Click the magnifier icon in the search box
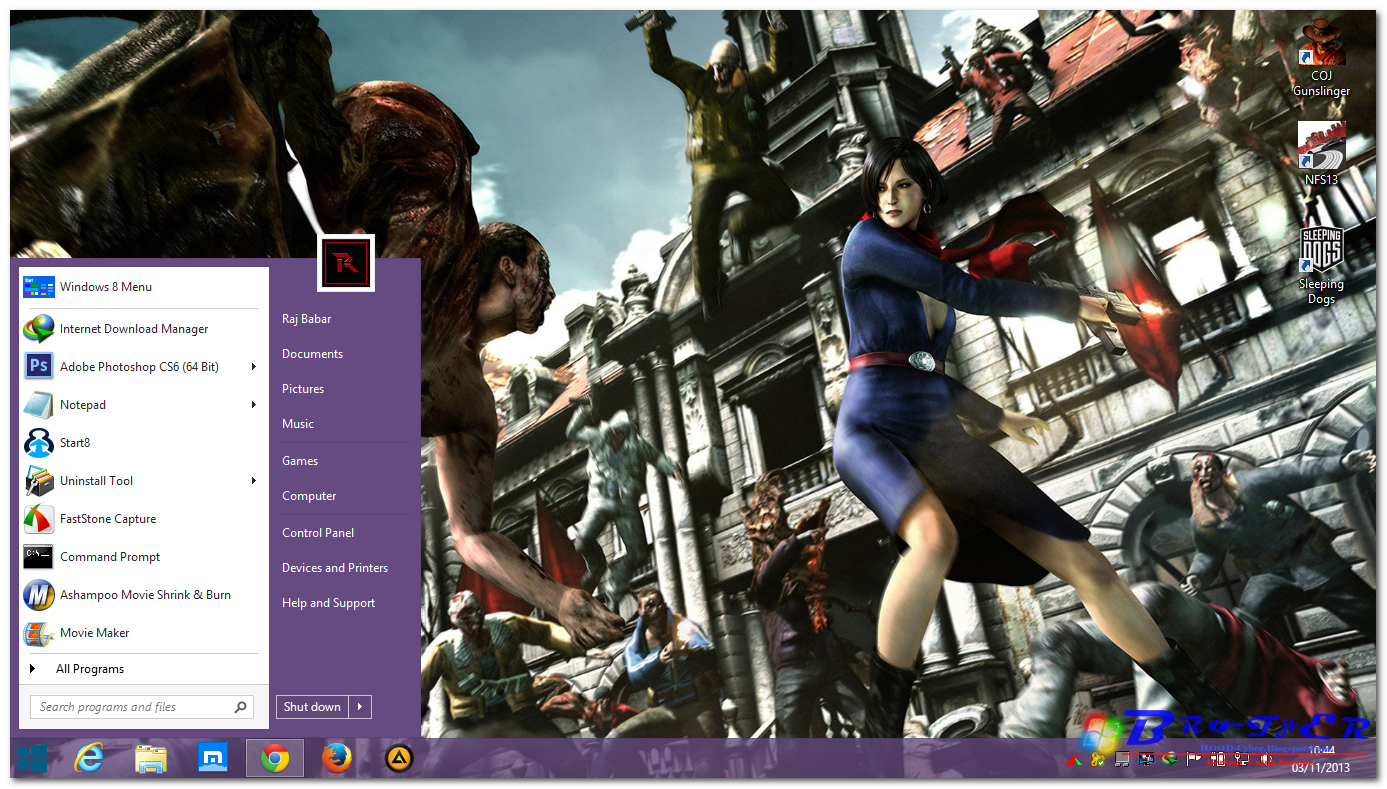This screenshot has height=789, width=1387. [241, 707]
